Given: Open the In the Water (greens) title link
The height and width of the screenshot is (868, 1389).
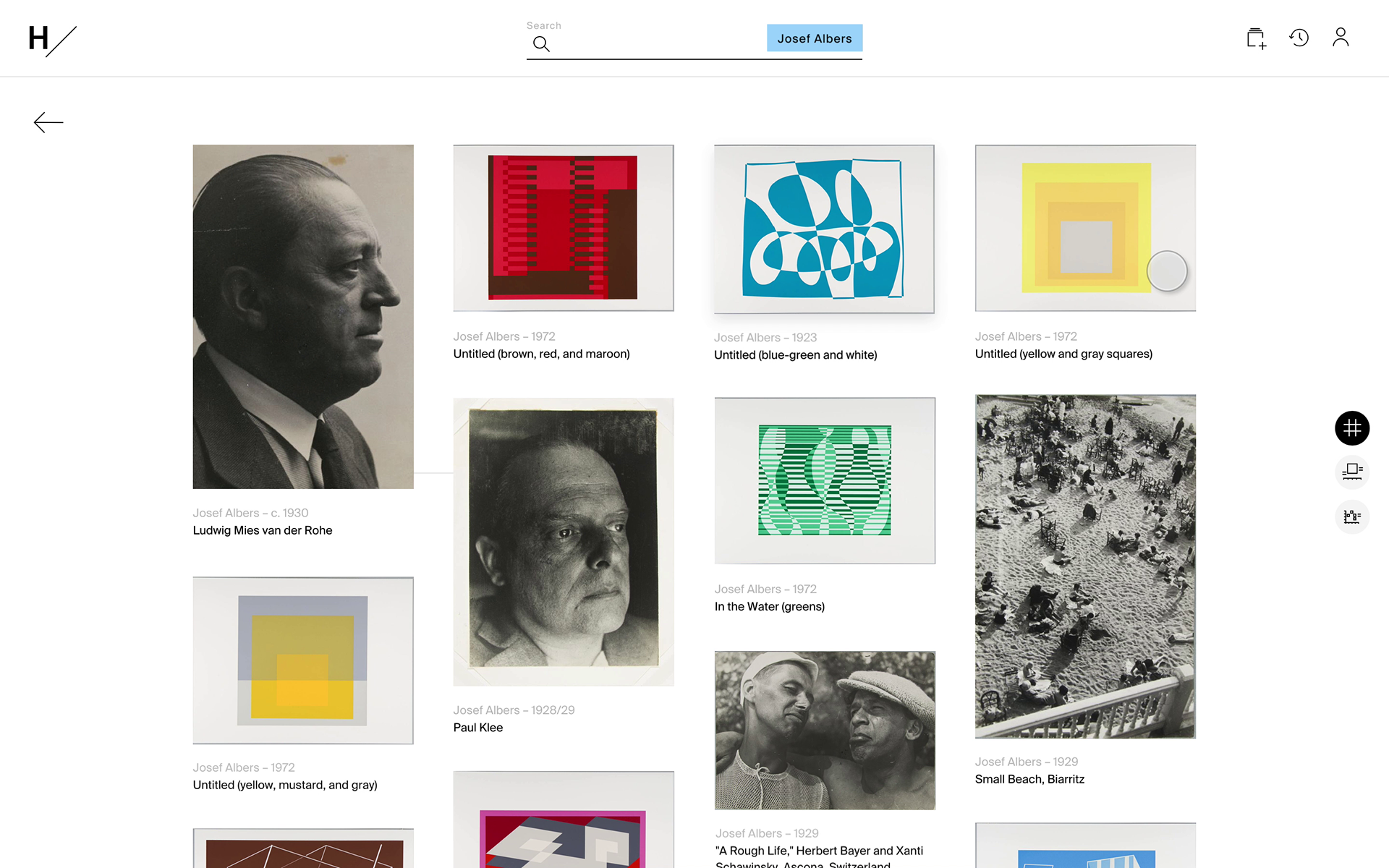Looking at the screenshot, I should (770, 606).
